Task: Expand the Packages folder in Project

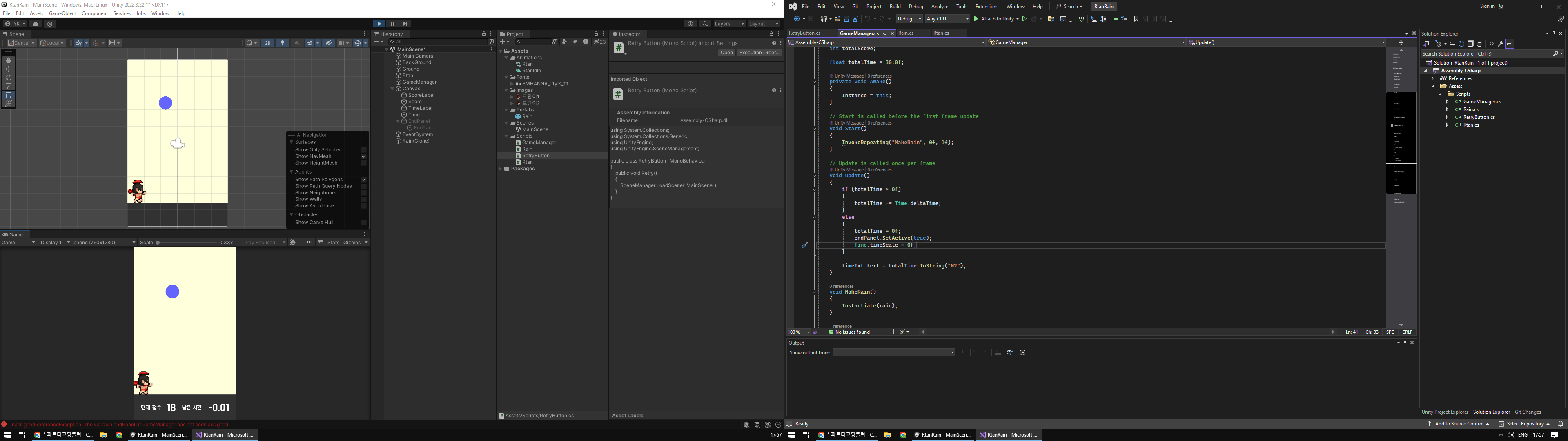Action: click(x=501, y=169)
